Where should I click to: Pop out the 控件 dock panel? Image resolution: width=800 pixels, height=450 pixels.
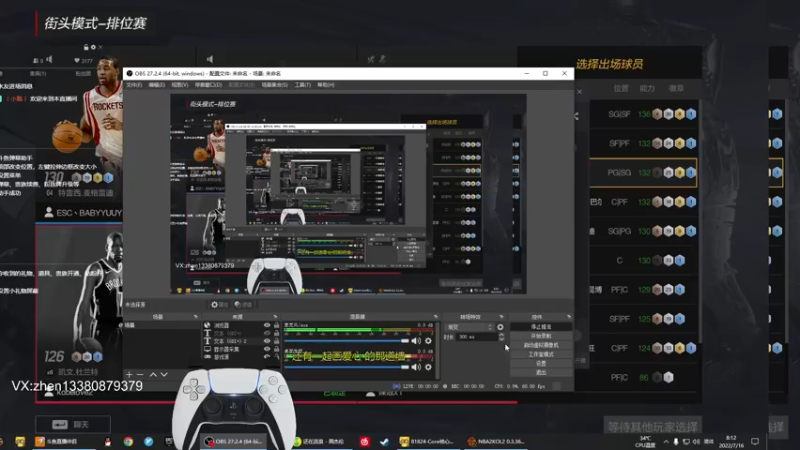click(568, 317)
